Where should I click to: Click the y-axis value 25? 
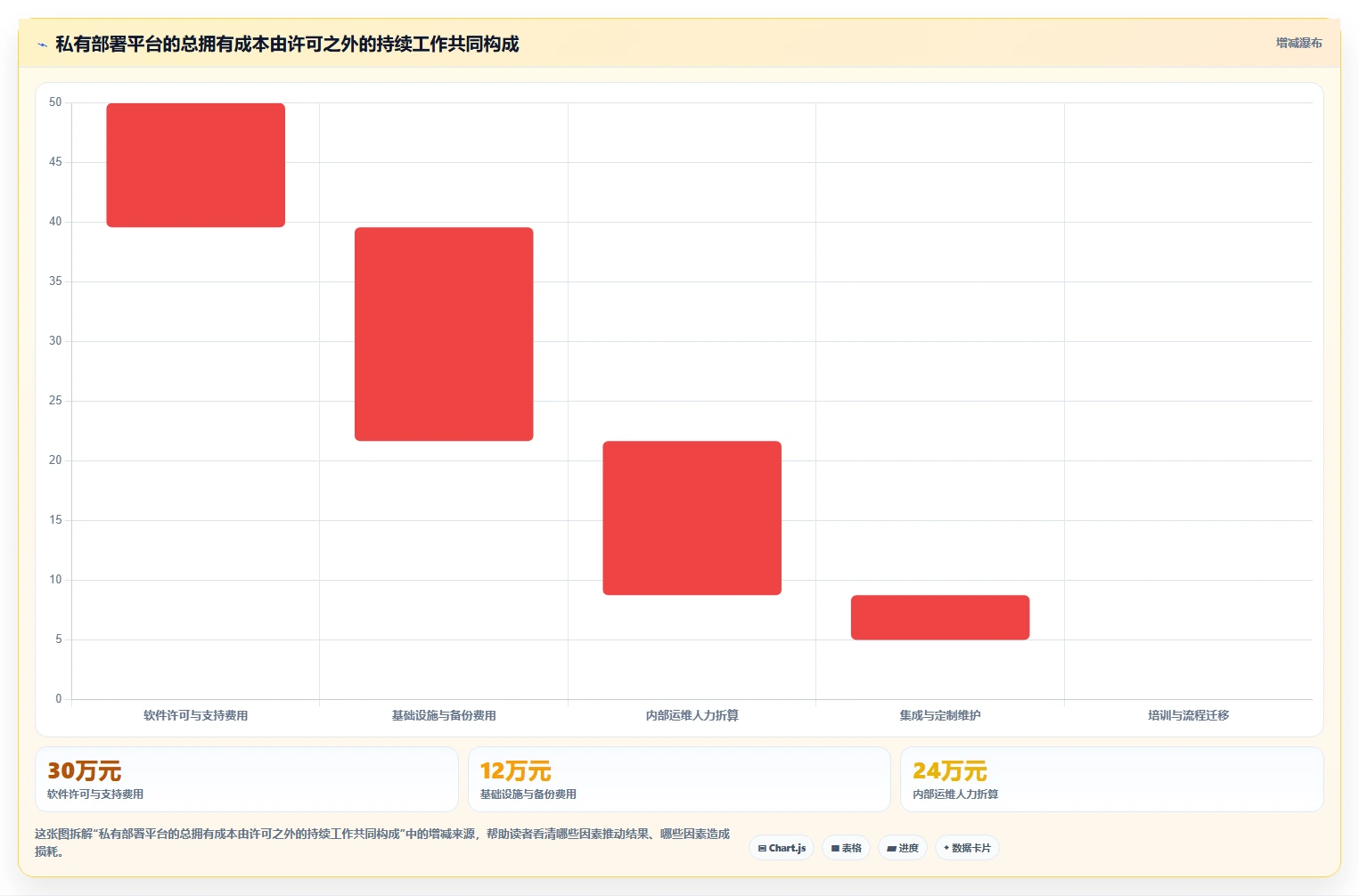55,401
